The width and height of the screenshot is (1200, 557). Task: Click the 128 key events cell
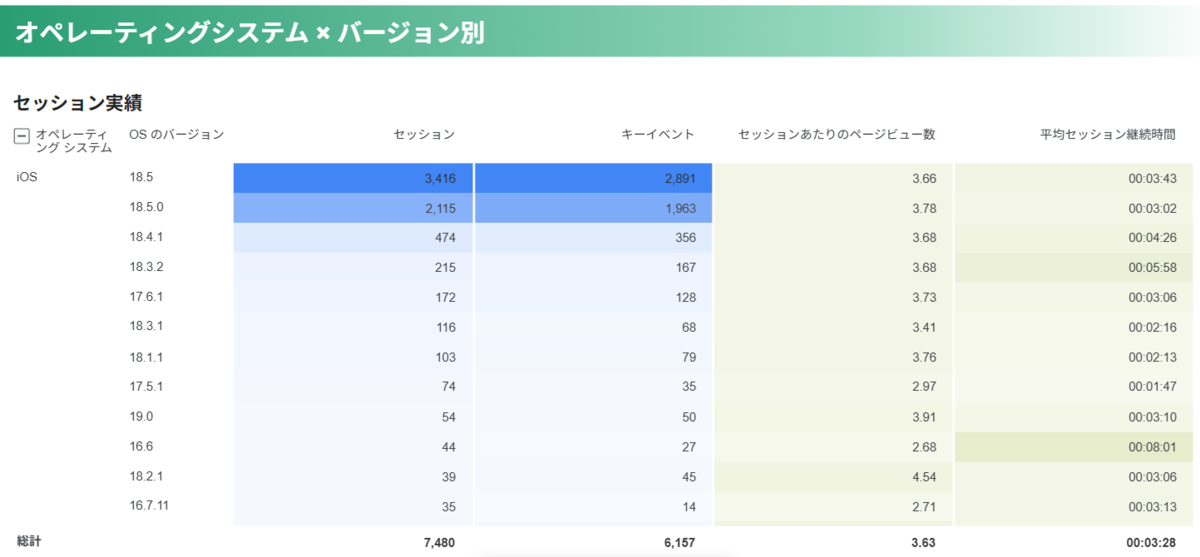(x=593, y=297)
